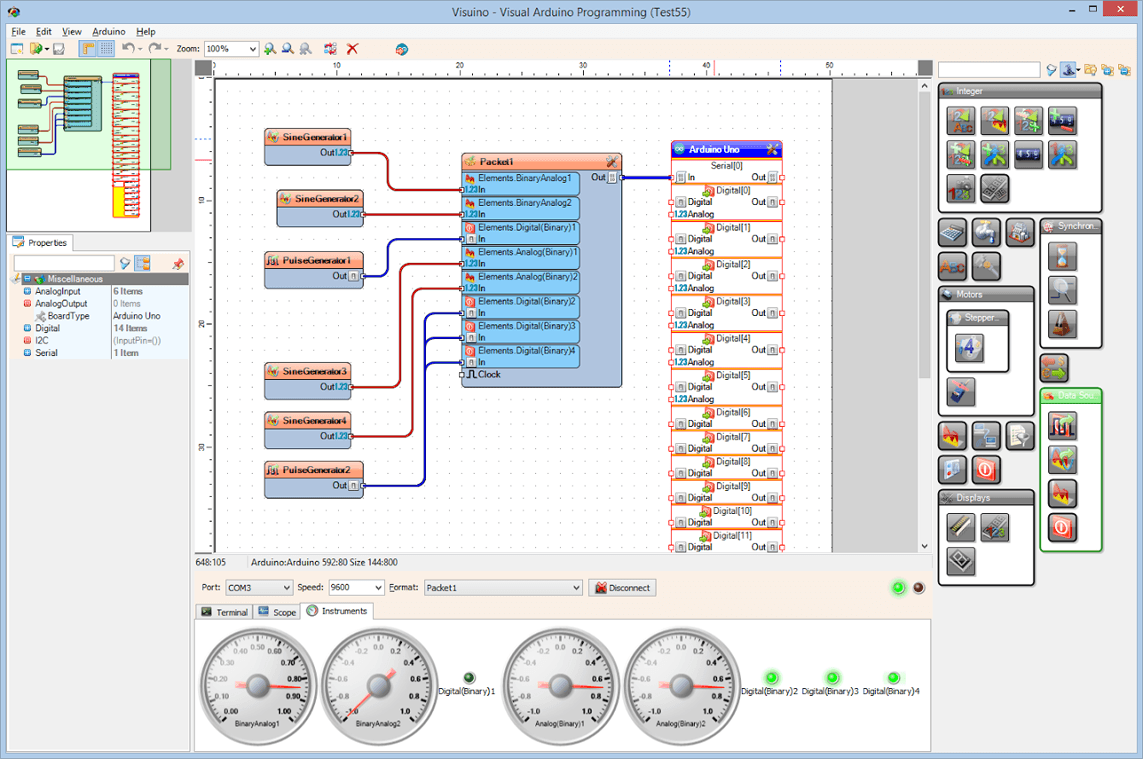The image size is (1143, 759).
Task: Switch to the Scope tab
Action: (x=276, y=611)
